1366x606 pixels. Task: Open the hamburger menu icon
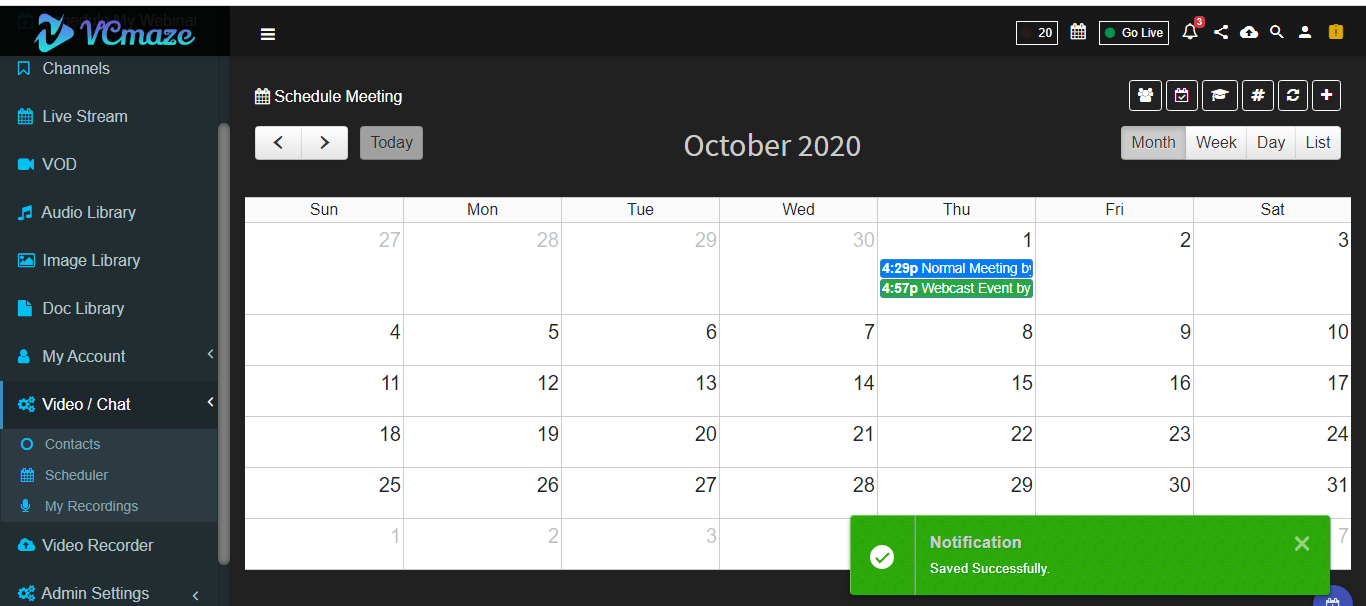268,34
